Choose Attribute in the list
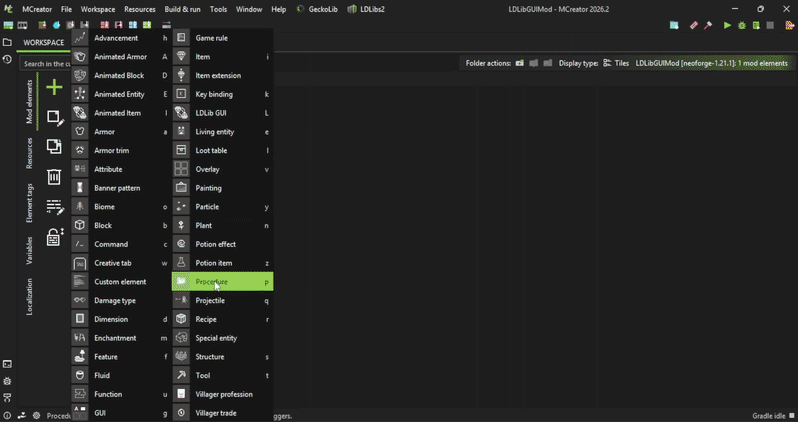This screenshot has height=422, width=798. point(121,169)
